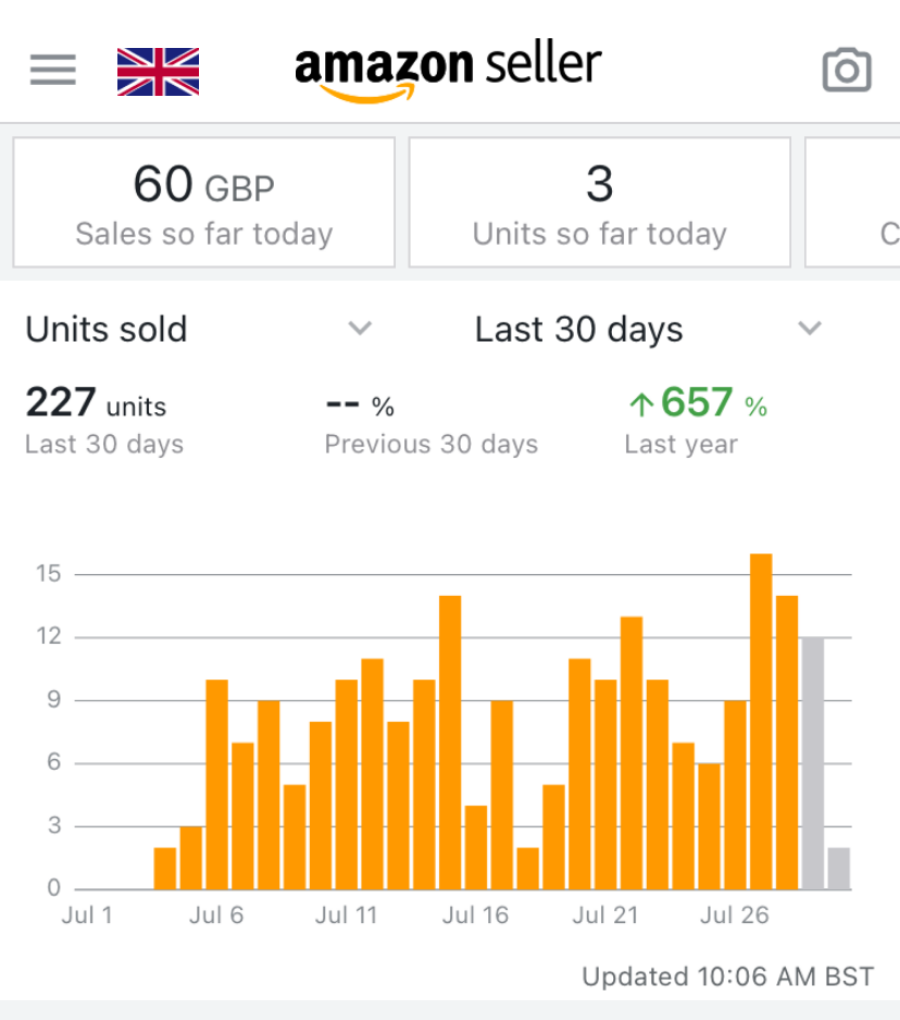Select the Jul 6 axis label

(x=216, y=915)
